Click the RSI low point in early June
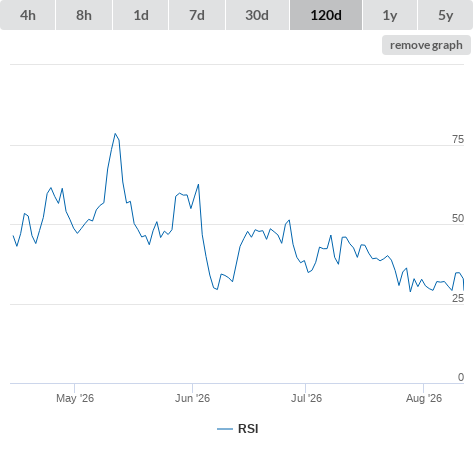The width and height of the screenshot is (474, 455). point(217,289)
